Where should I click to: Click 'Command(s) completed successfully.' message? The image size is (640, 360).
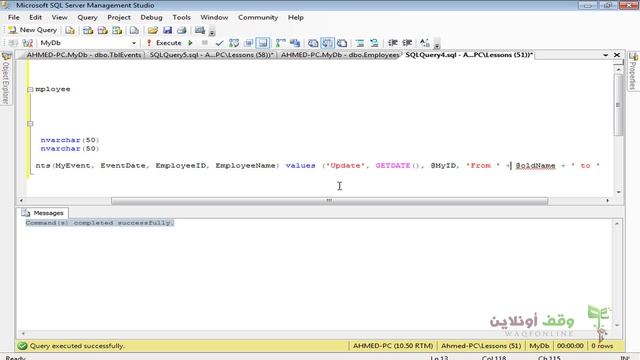[x=100, y=223]
